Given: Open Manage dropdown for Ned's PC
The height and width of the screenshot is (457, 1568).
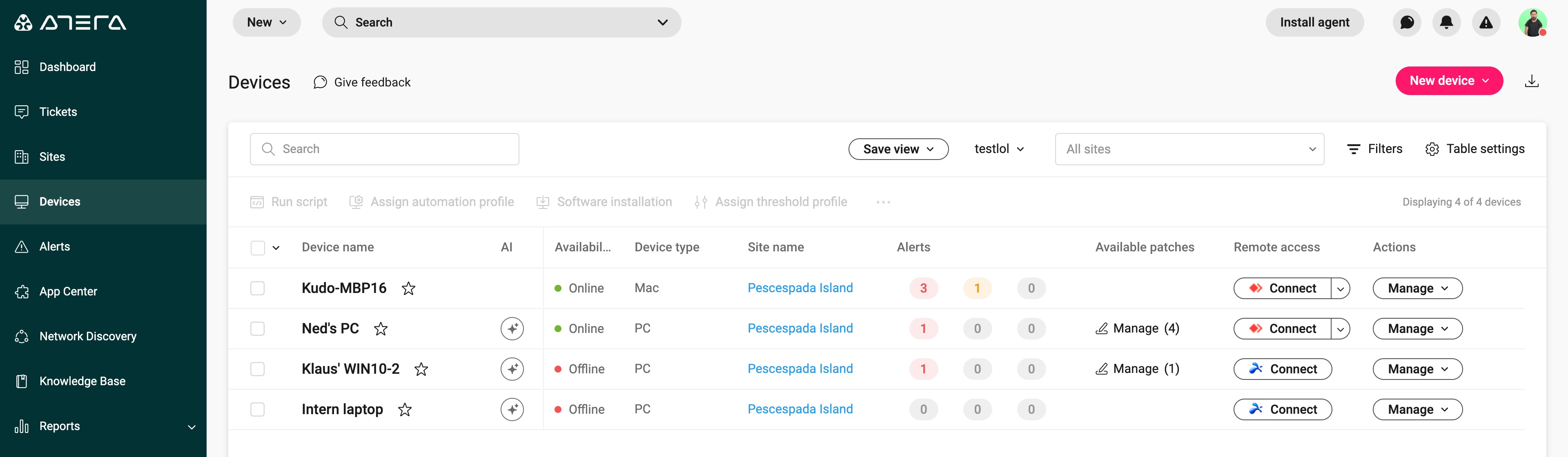Looking at the screenshot, I should point(1417,328).
